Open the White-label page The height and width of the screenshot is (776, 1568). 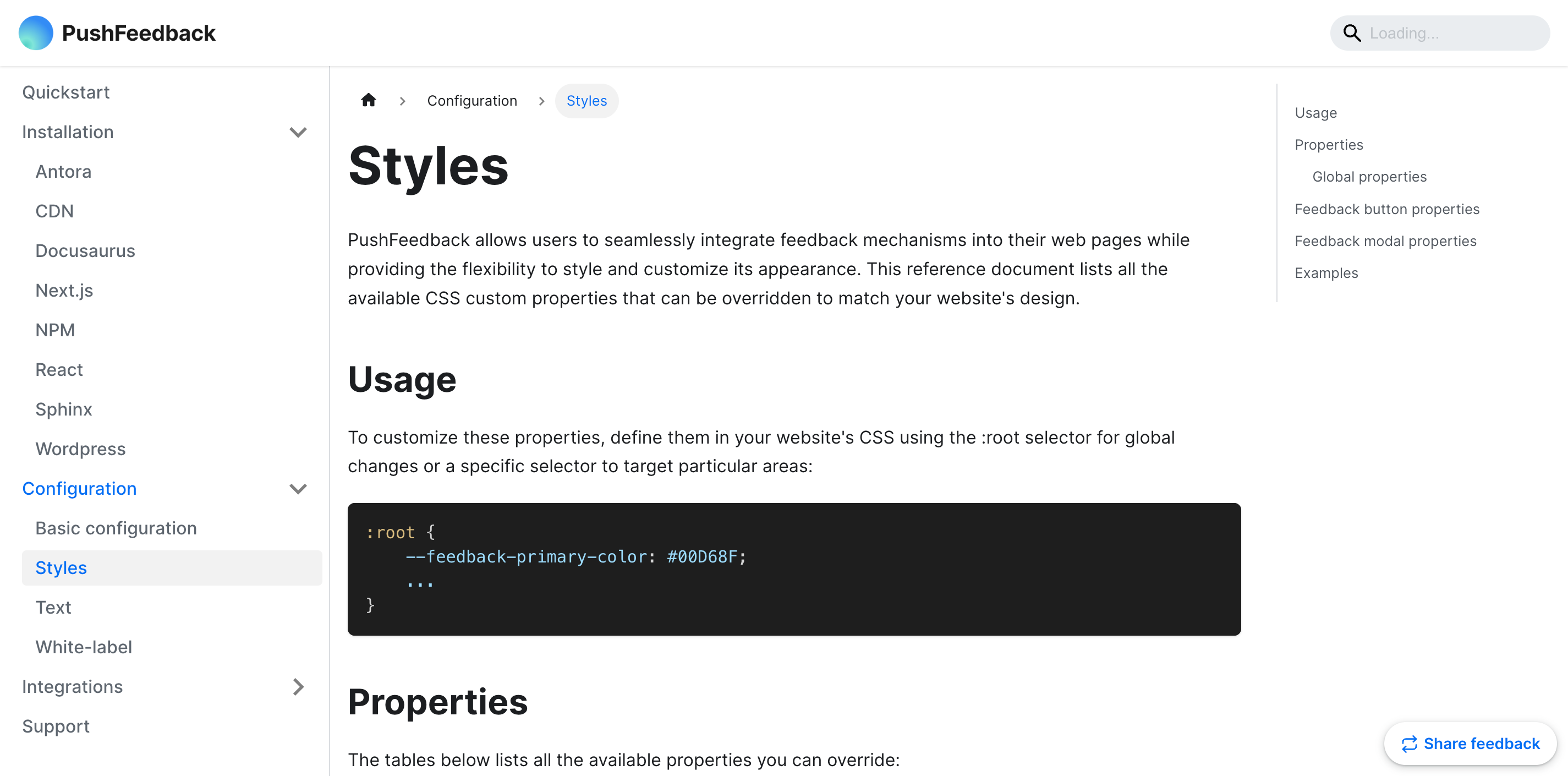tap(84, 647)
